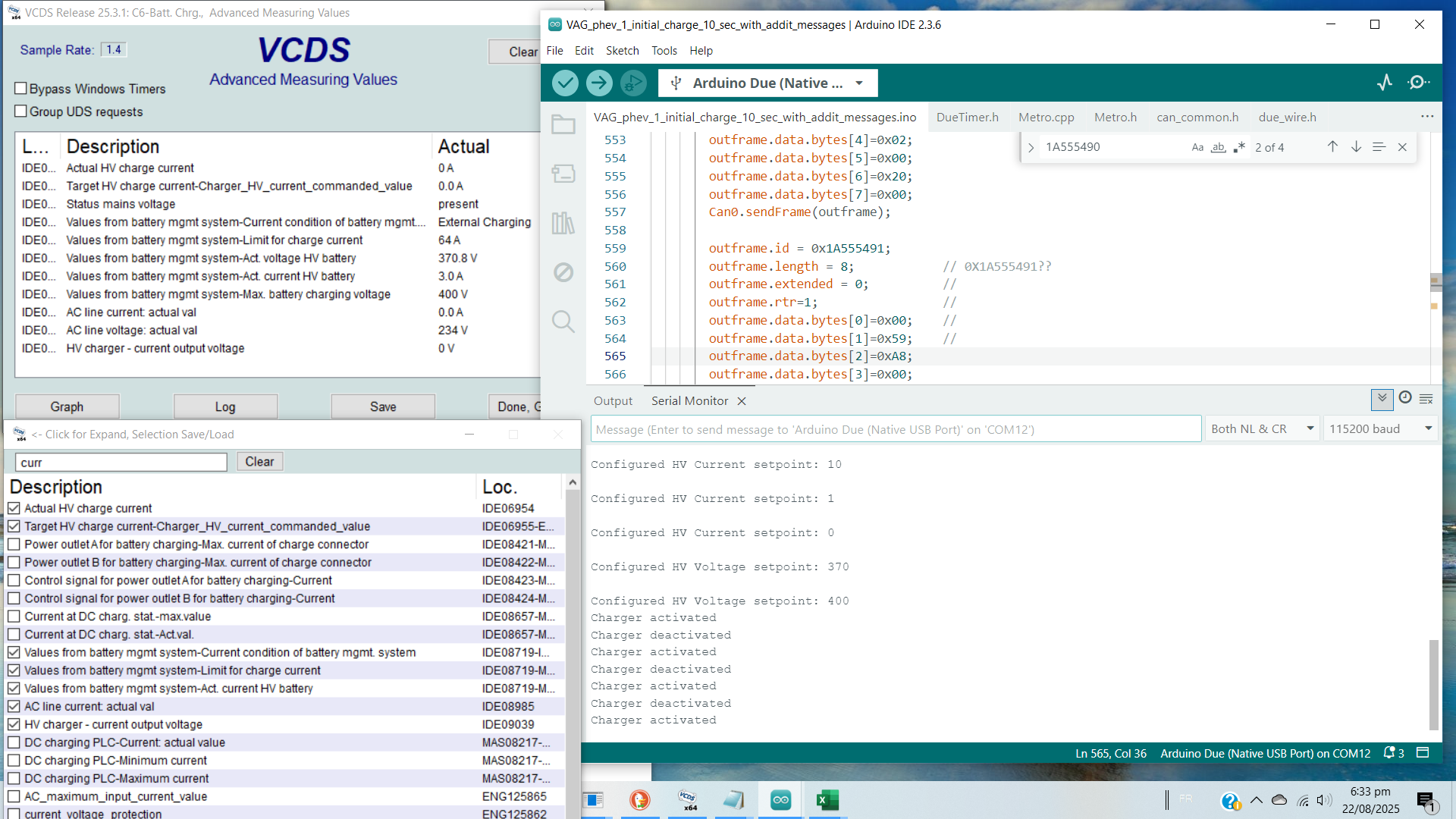
Task: Toggle serial monitor timestamp clock icon
Action: 1405,398
